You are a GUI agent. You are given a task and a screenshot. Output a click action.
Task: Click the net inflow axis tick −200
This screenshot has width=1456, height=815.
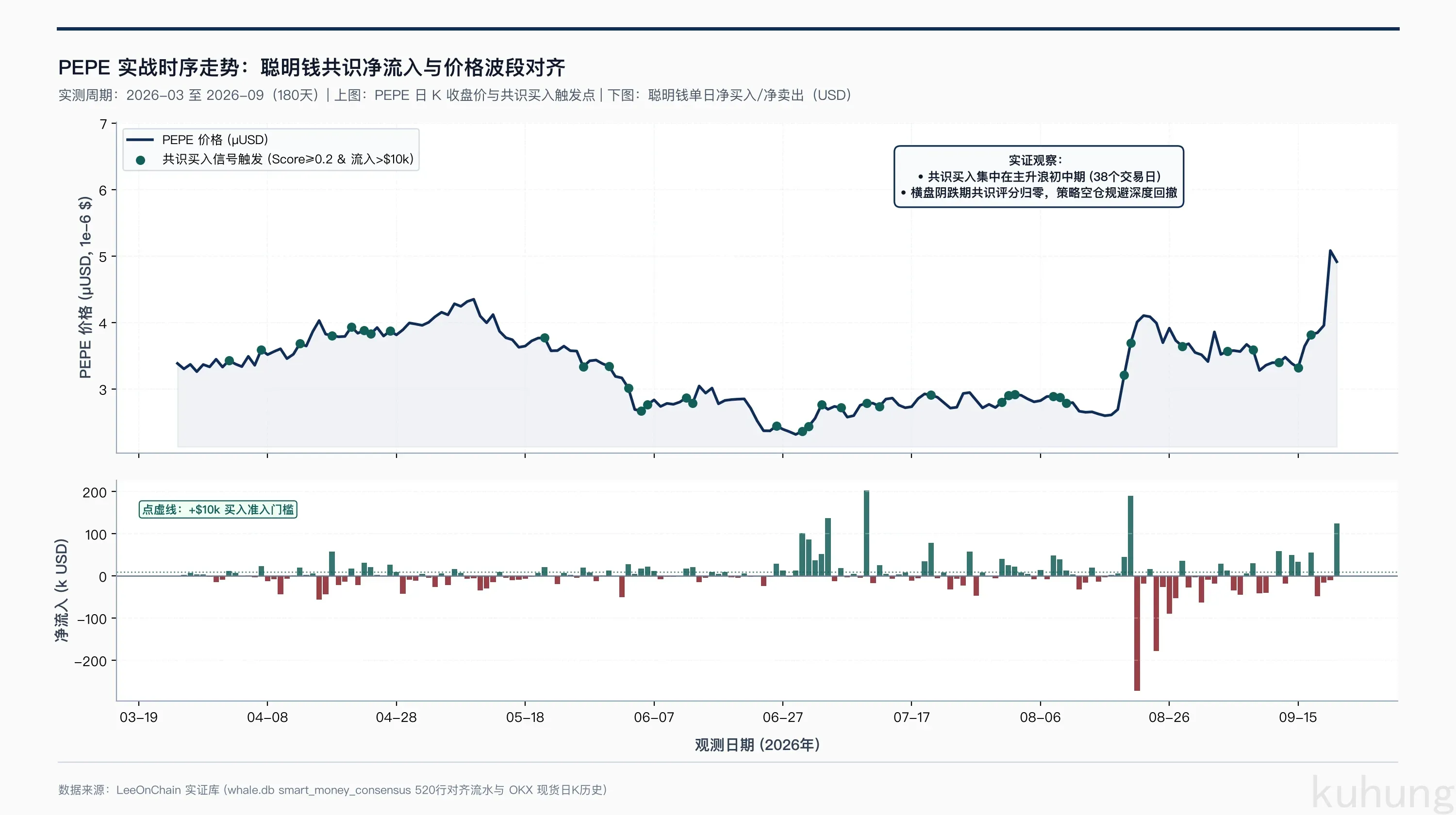pos(90,661)
